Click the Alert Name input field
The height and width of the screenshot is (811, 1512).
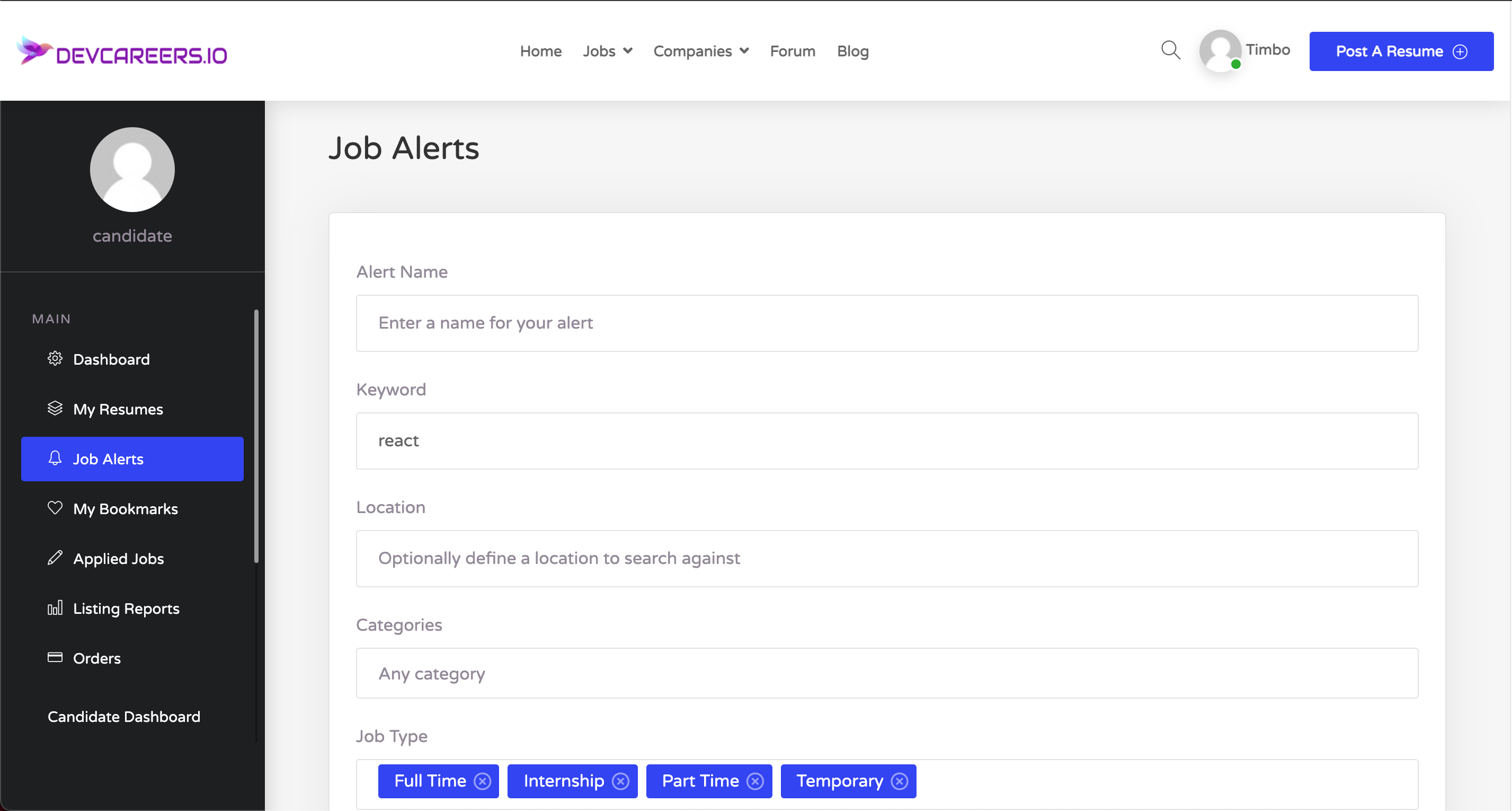pyautogui.click(x=886, y=323)
